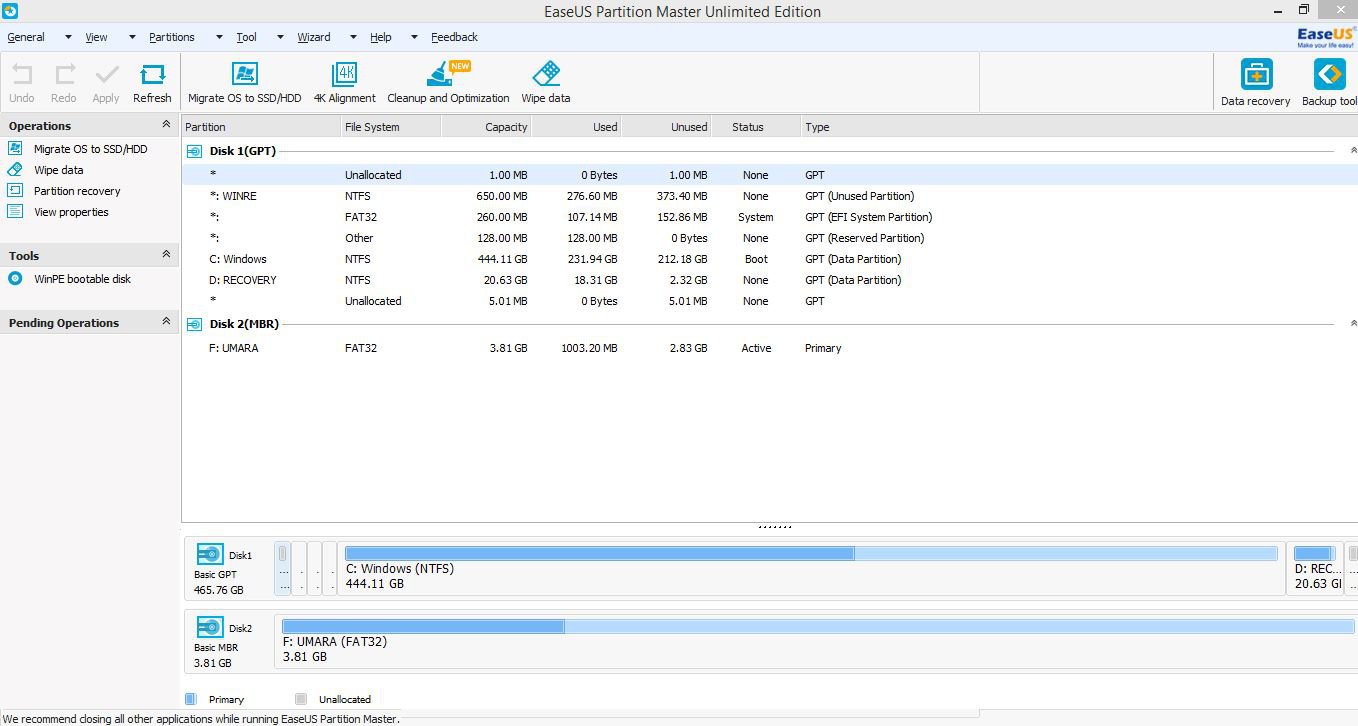Open the dropdown arrow next to General
1358x726 pixels.
point(68,38)
